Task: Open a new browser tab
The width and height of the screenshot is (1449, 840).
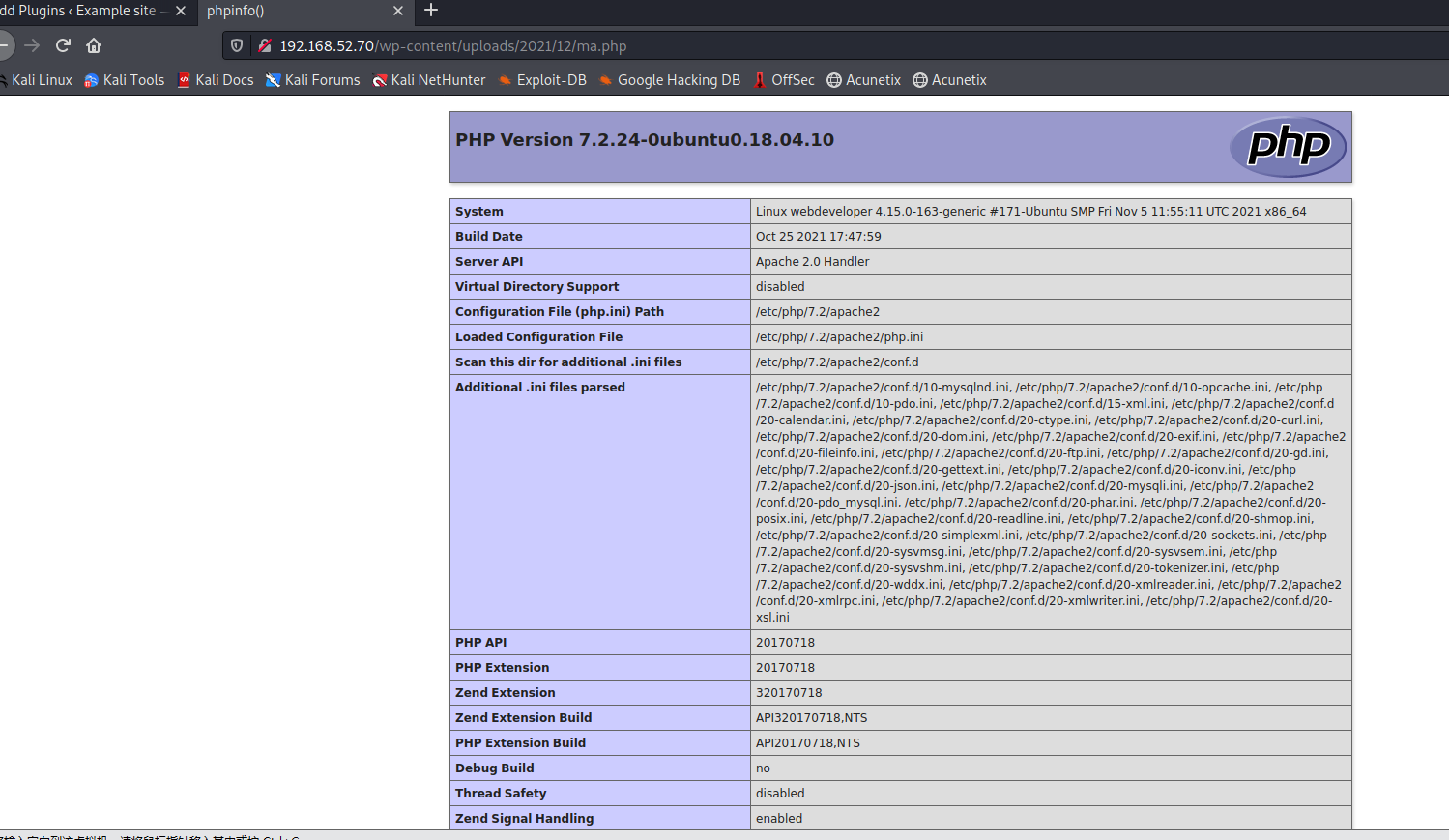Action: [431, 11]
